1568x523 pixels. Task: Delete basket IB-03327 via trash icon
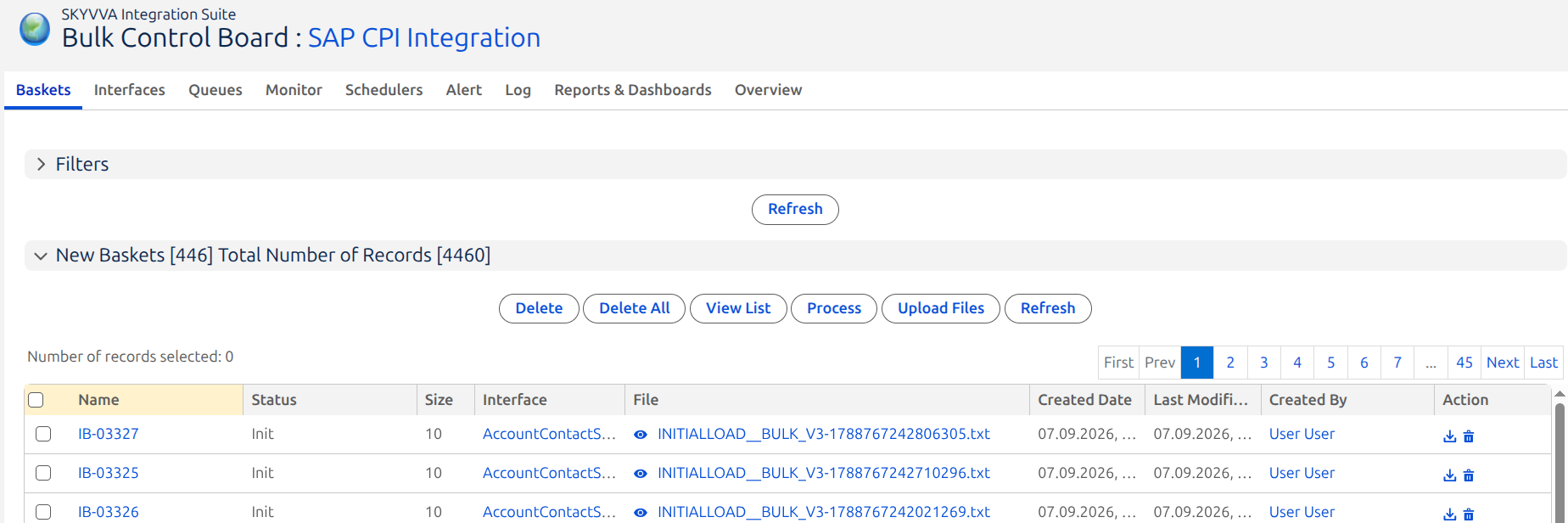(x=1469, y=436)
